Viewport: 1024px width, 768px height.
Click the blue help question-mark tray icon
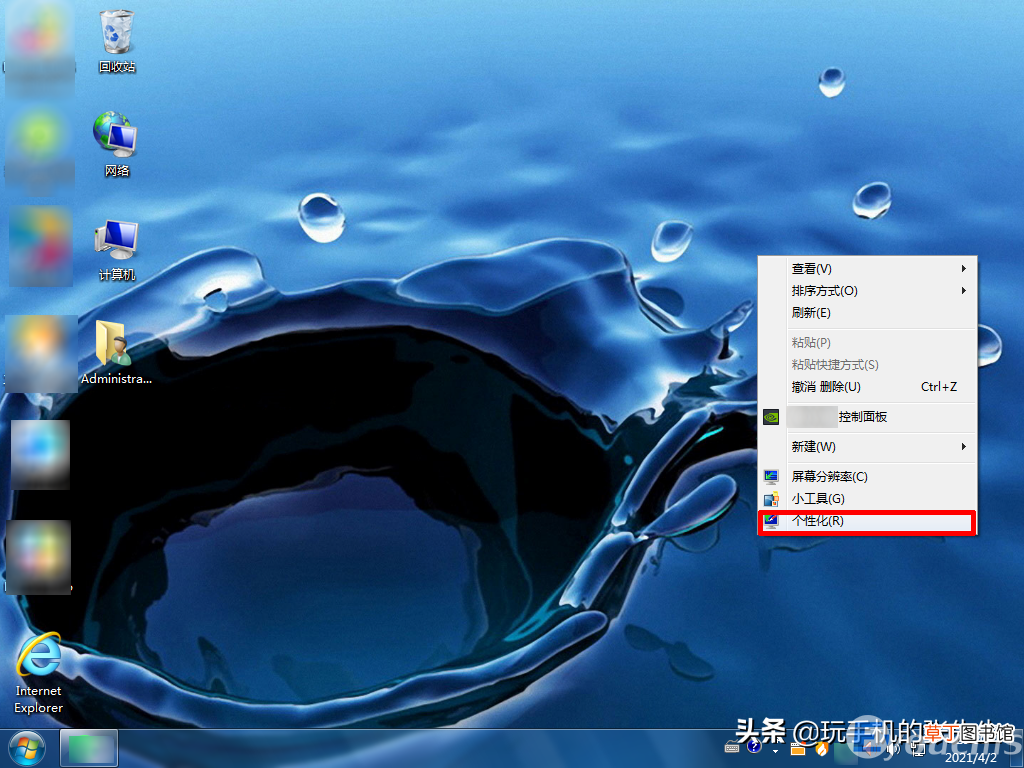(754, 745)
